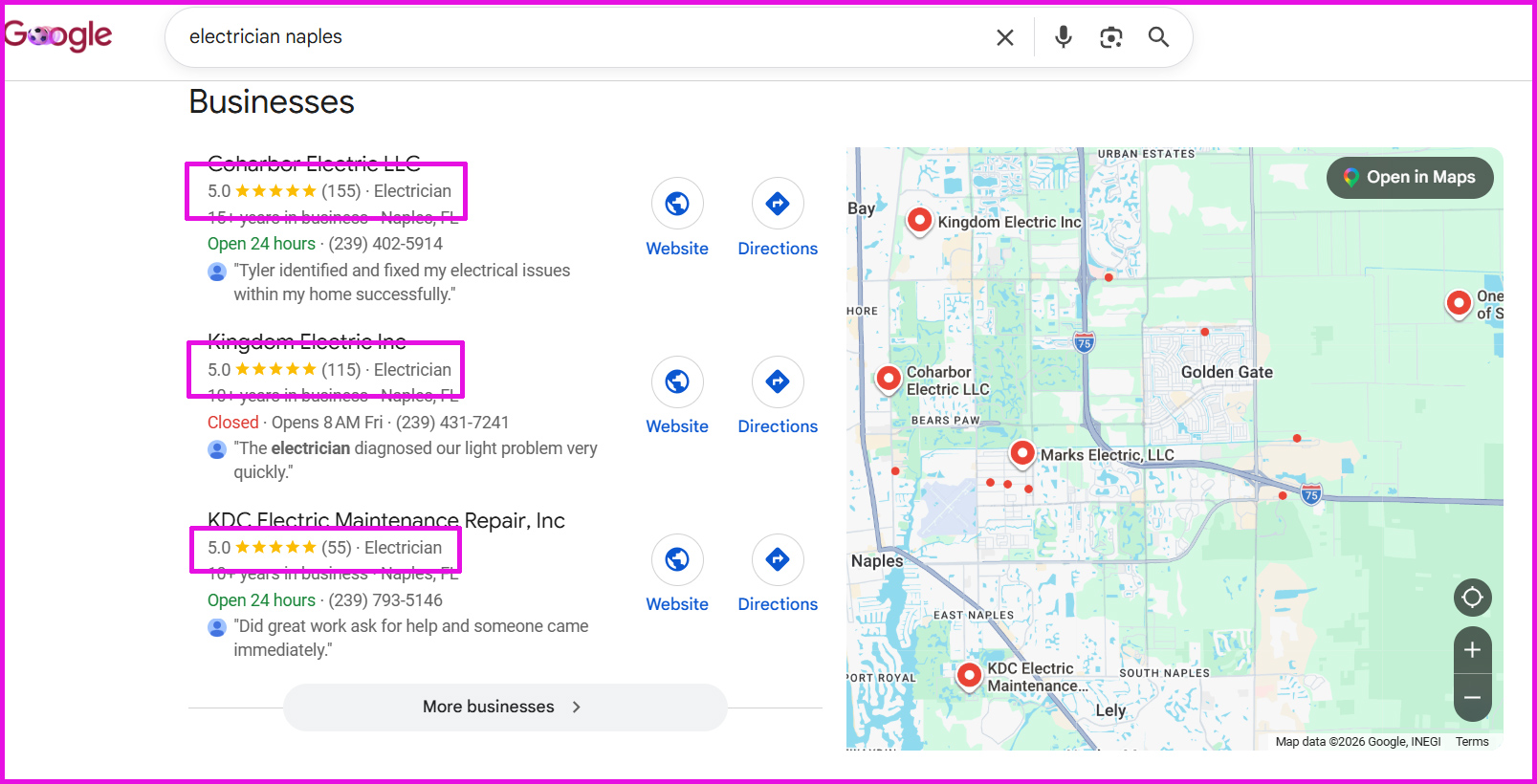The height and width of the screenshot is (784, 1537).
Task: Open search by image camera icon
Action: [x=1110, y=37]
